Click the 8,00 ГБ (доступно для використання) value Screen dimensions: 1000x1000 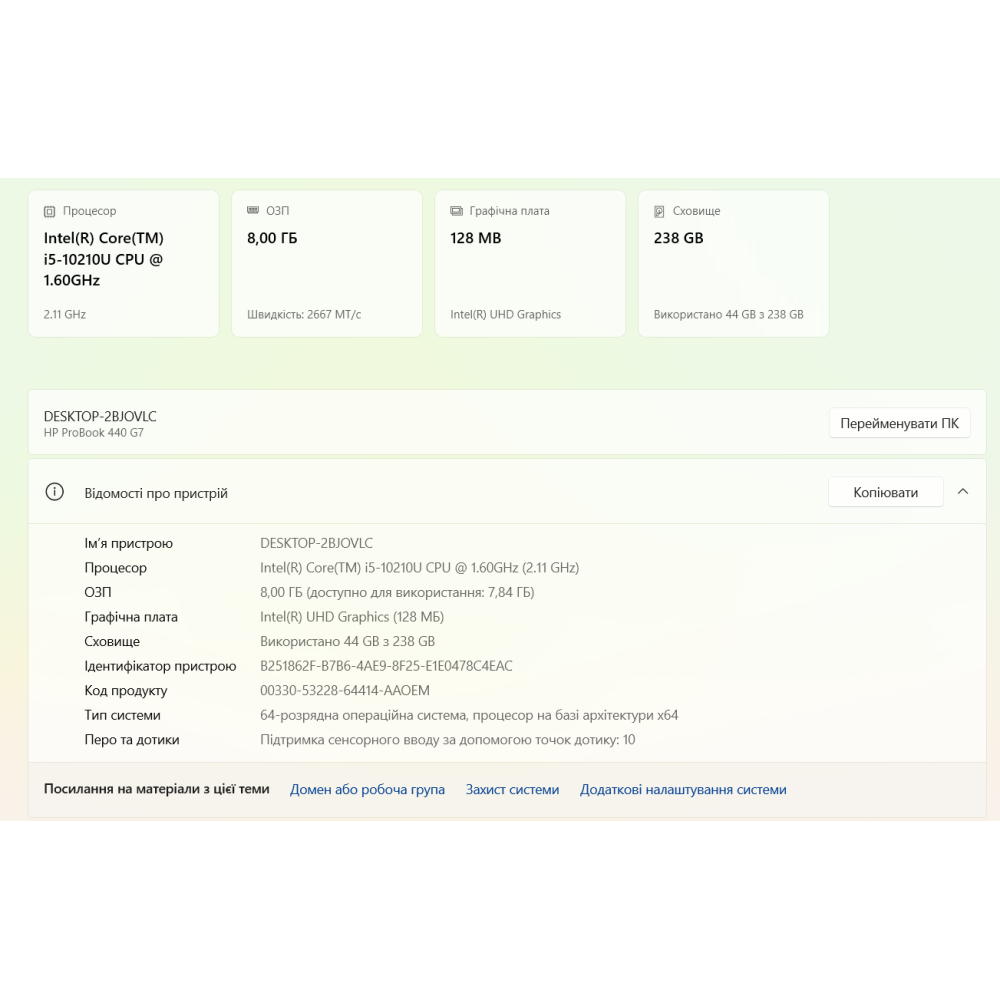pos(397,592)
